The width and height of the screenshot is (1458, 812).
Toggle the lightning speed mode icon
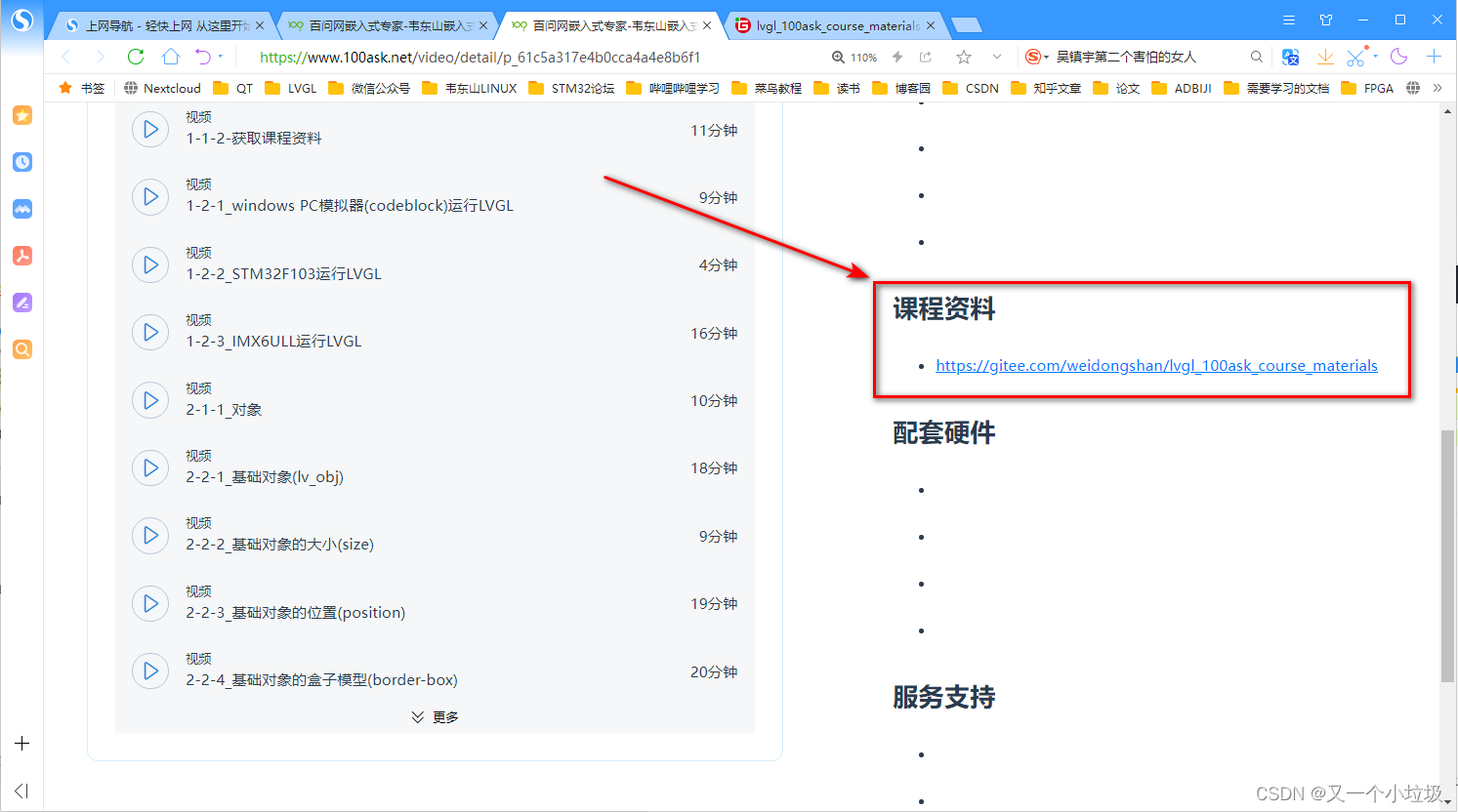pyautogui.click(x=897, y=57)
